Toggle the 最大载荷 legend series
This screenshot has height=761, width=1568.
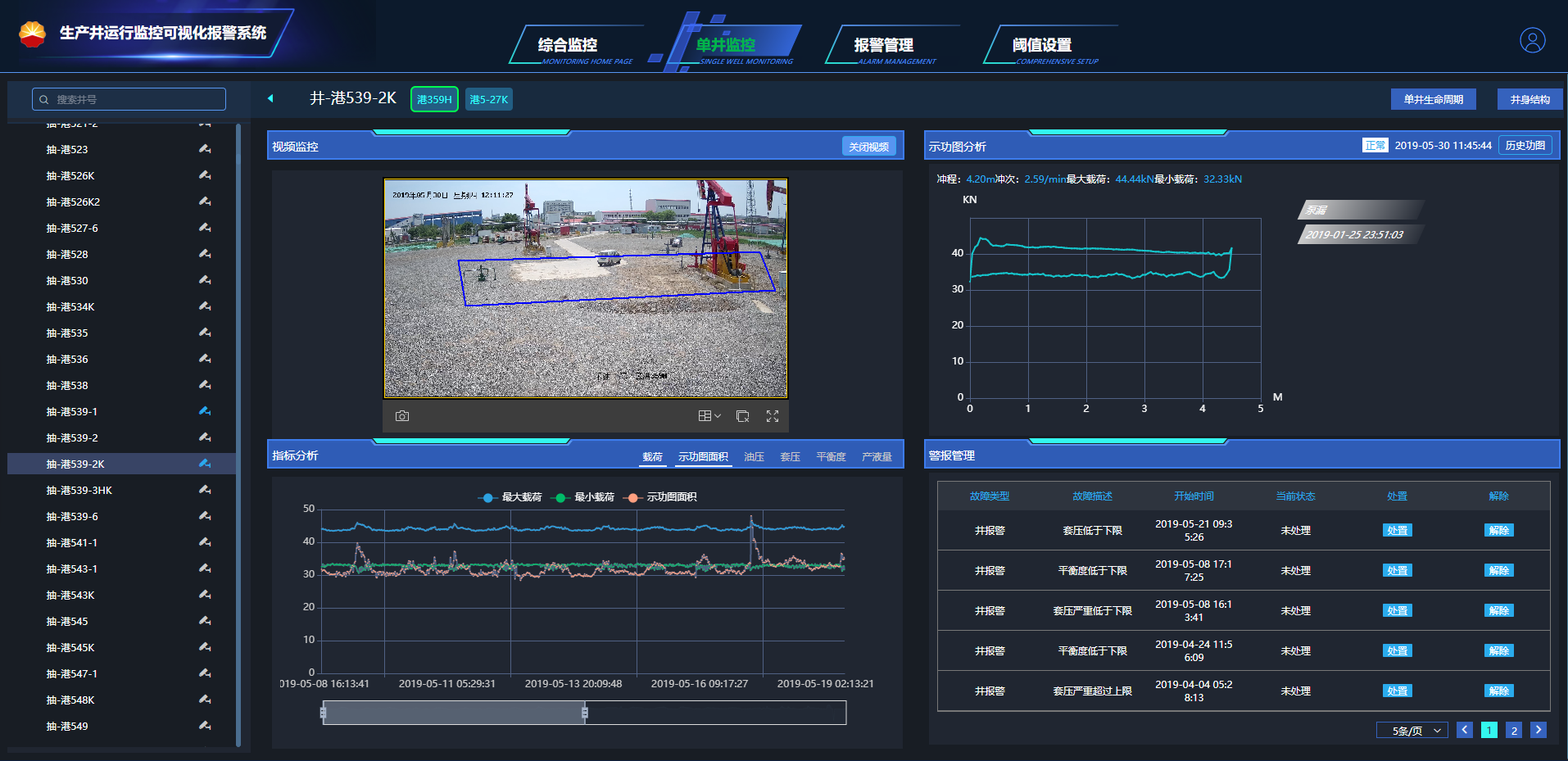pos(510,497)
